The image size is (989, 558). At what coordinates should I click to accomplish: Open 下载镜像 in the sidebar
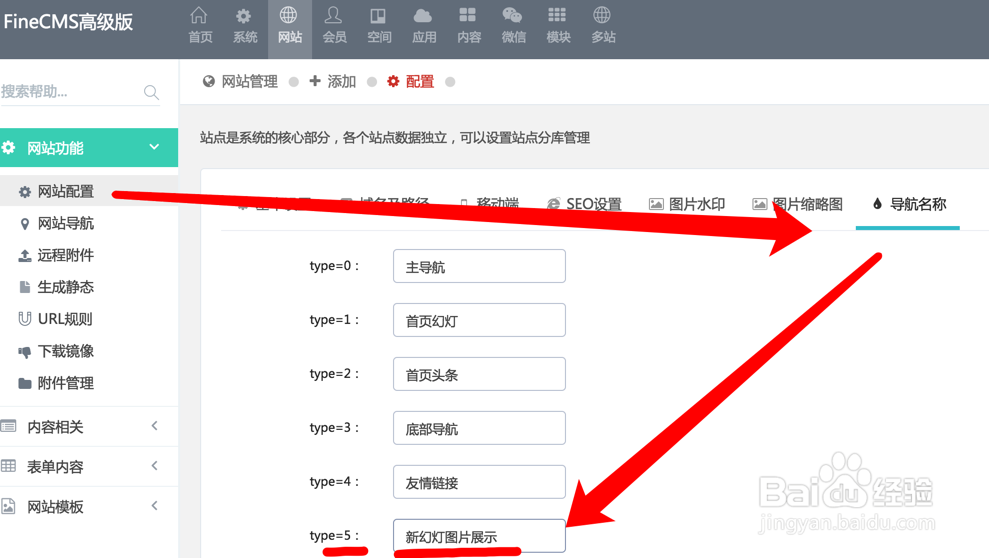tap(66, 351)
